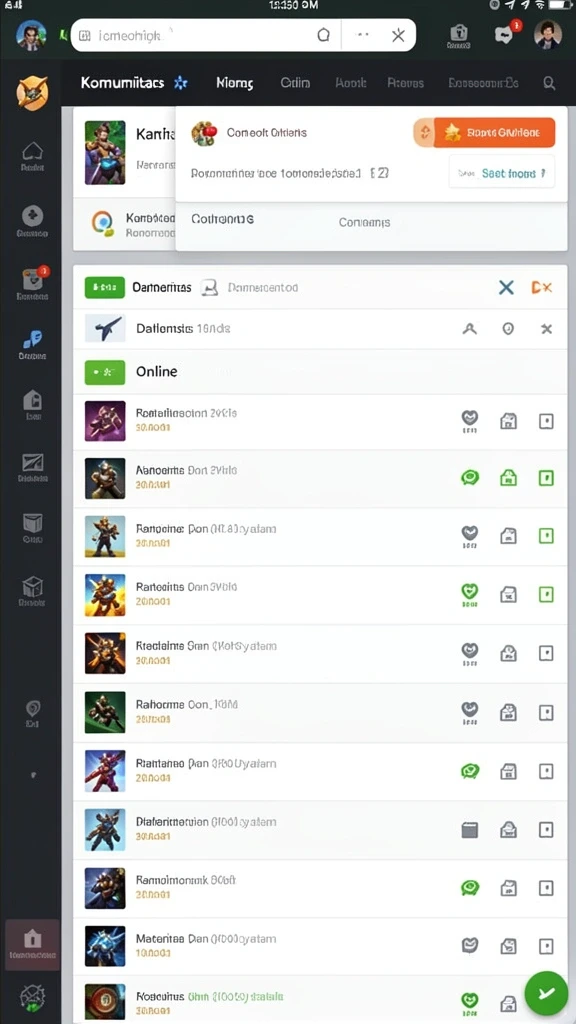Viewport: 576px width, 1024px height.
Task: Click the green button beside the Online label
Action: (x=104, y=372)
